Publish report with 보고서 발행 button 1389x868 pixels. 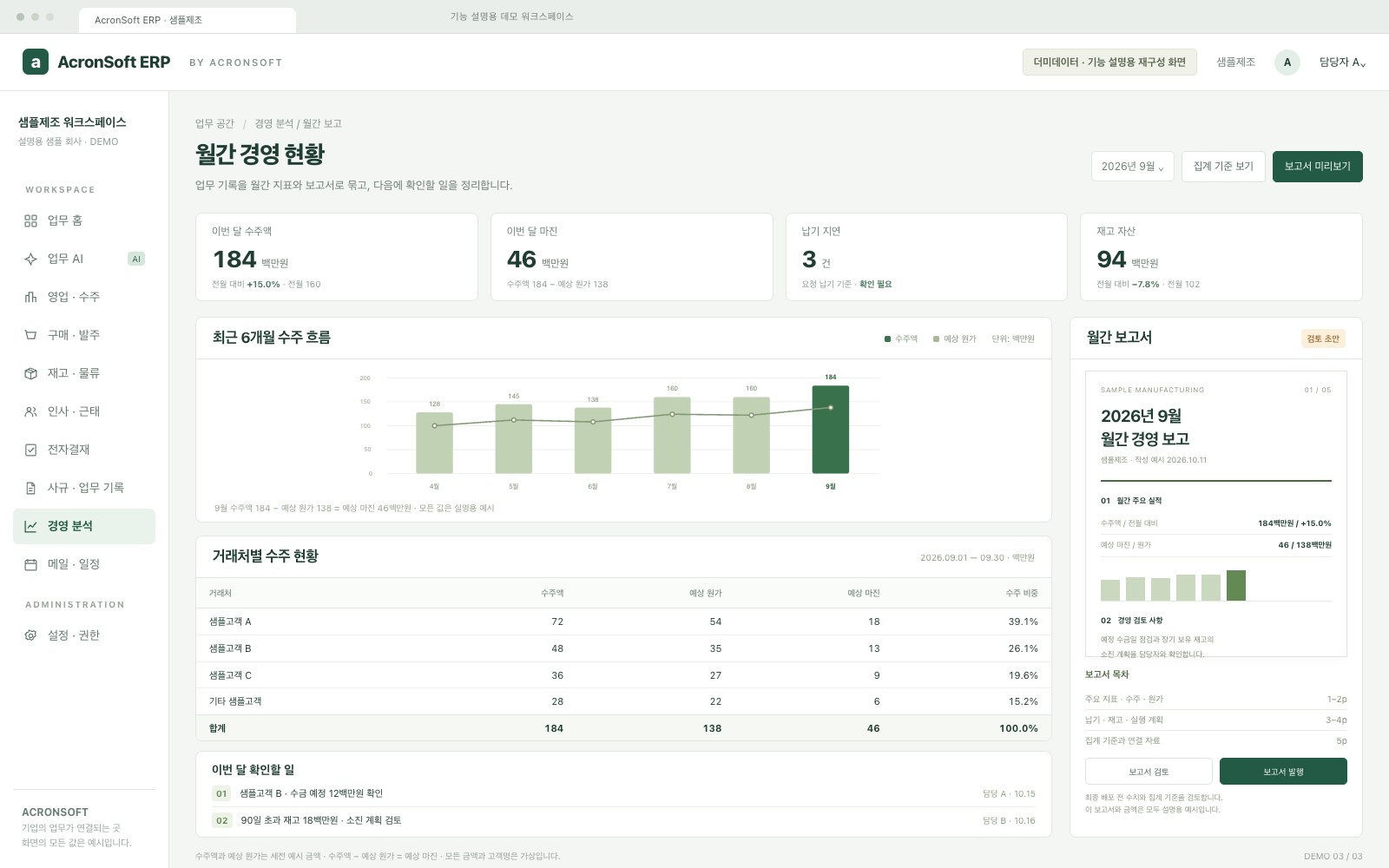1283,772
